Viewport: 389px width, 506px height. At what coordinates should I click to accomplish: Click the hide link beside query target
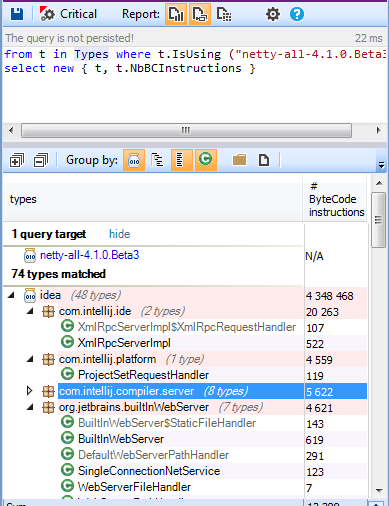coord(120,234)
